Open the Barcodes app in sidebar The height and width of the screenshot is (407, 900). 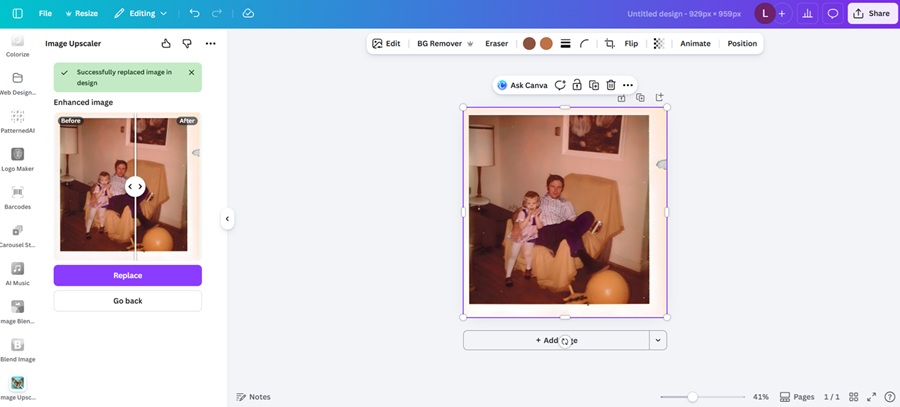coord(18,198)
